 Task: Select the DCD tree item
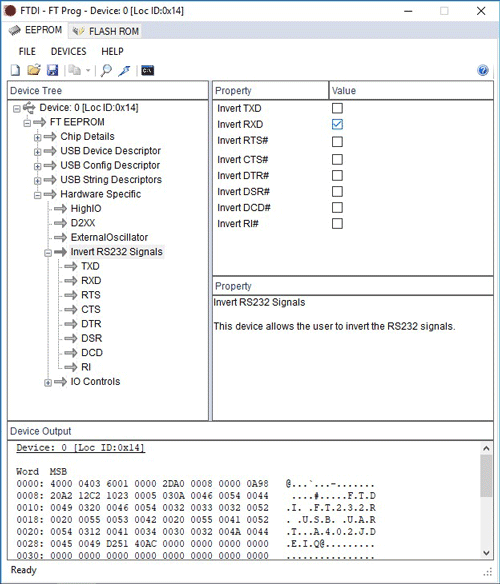tap(92, 353)
